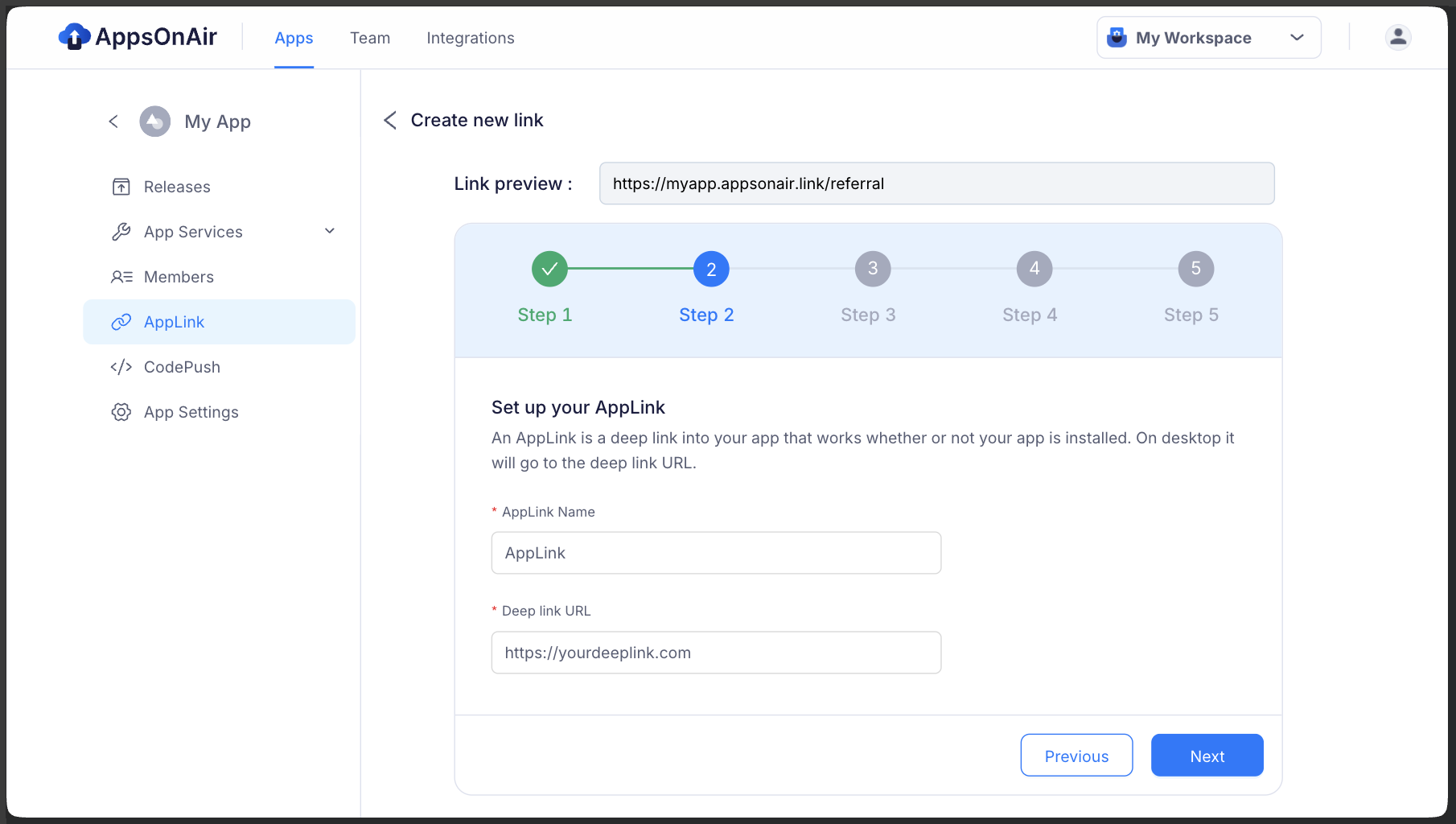This screenshot has height=824, width=1456.
Task: Click the My App avatar icon
Action: (x=154, y=122)
